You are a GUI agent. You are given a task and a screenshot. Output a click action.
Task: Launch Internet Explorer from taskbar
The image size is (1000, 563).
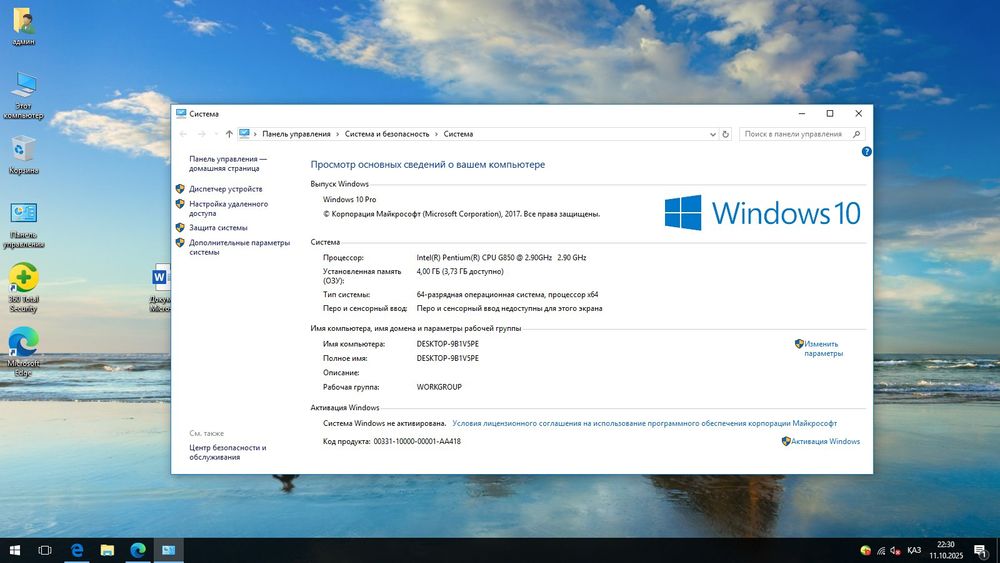pos(77,550)
